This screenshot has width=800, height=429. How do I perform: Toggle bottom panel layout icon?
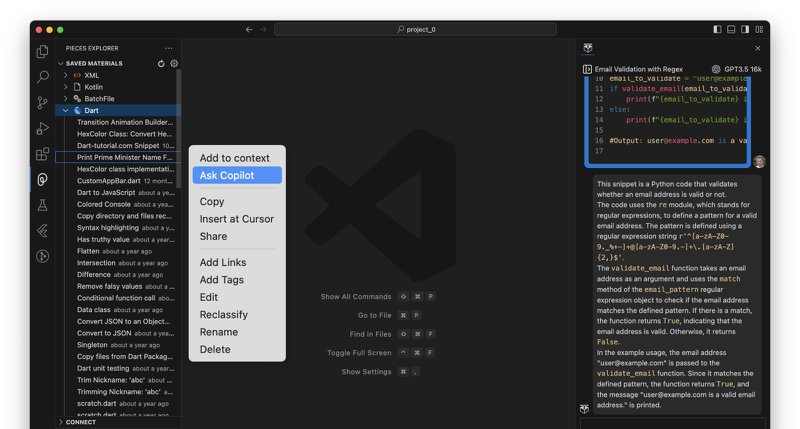click(731, 30)
